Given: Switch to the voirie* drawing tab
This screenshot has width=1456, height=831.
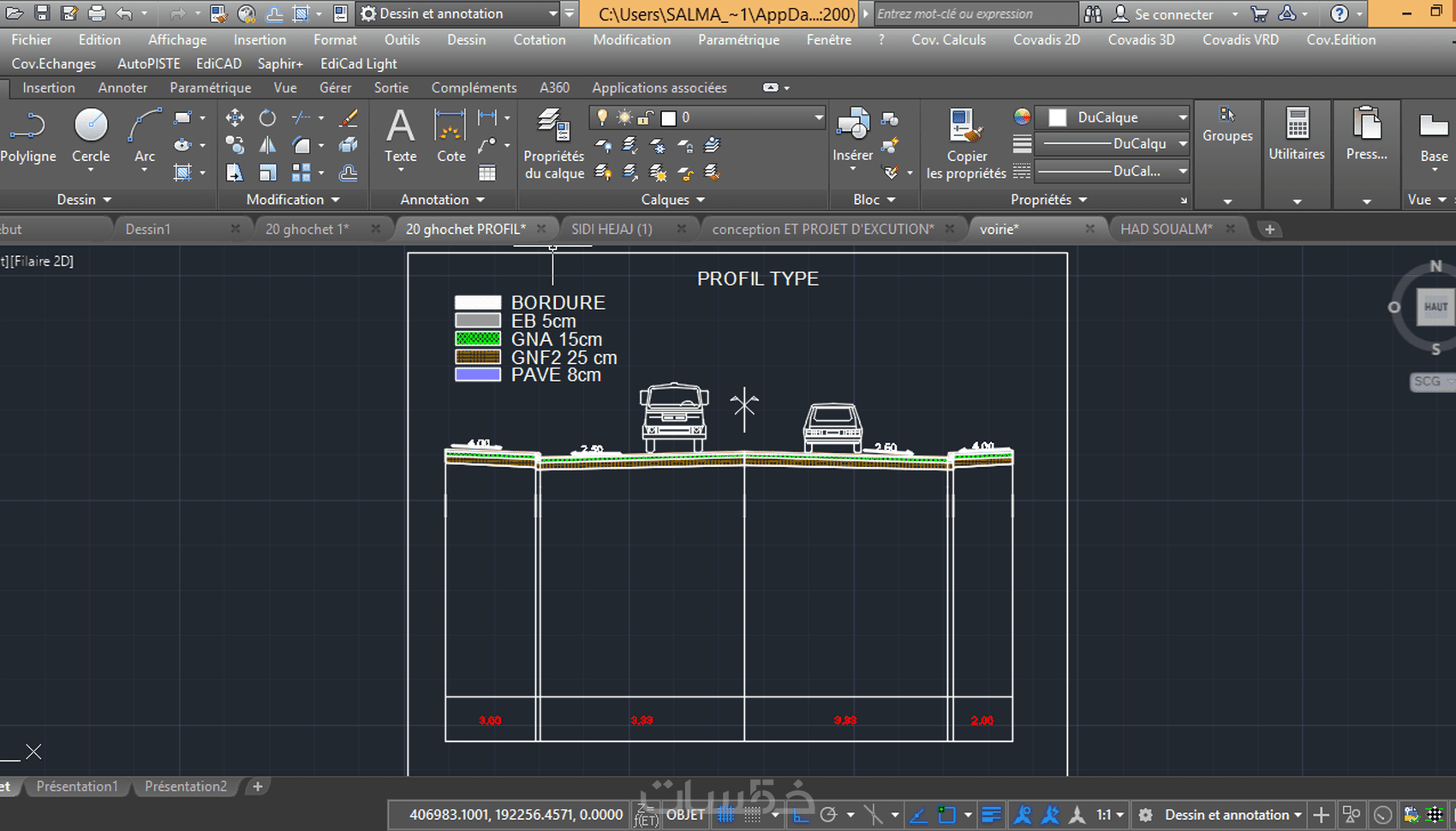Looking at the screenshot, I should coord(999,229).
